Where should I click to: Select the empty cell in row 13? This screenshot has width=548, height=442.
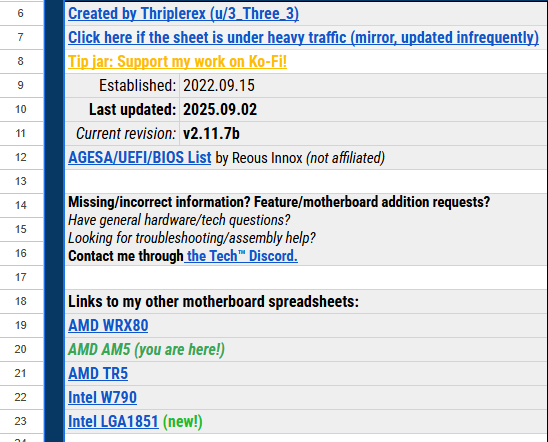pos(306,181)
